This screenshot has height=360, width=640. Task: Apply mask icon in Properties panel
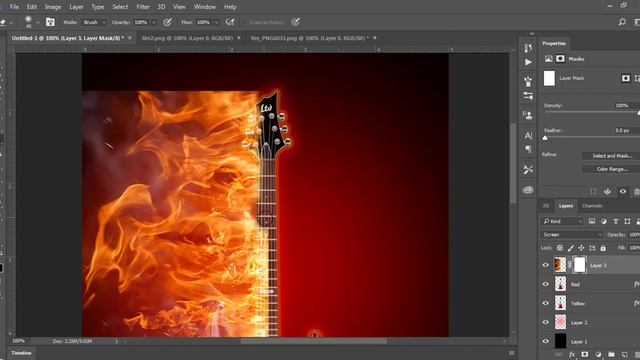tap(607, 191)
